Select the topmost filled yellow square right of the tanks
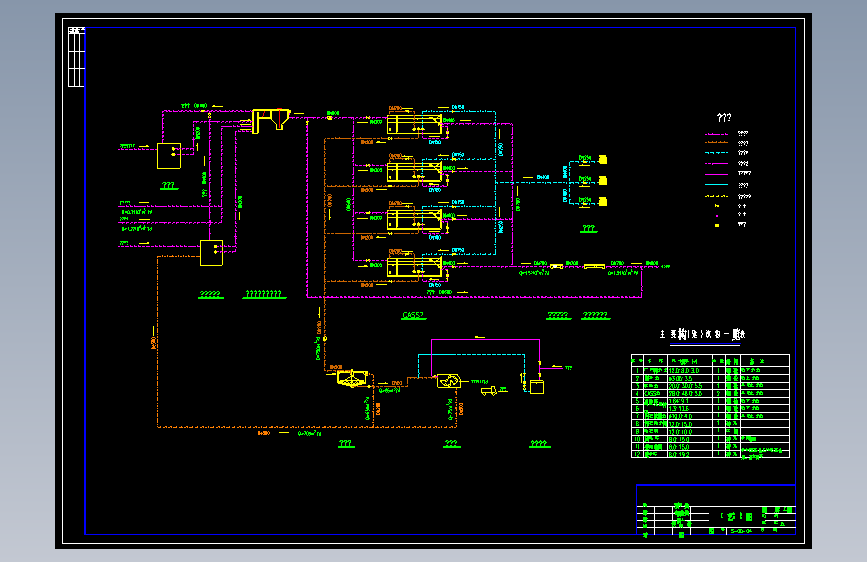The image size is (867, 562). click(x=603, y=160)
